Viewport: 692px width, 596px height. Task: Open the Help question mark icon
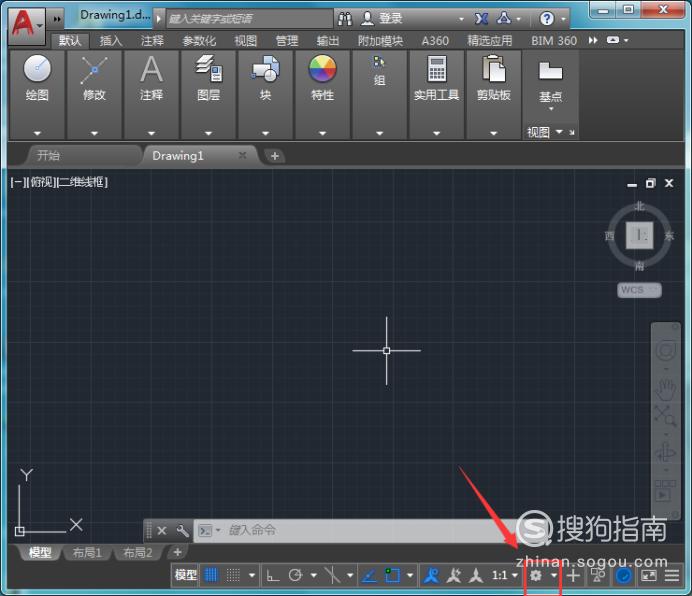[547, 19]
